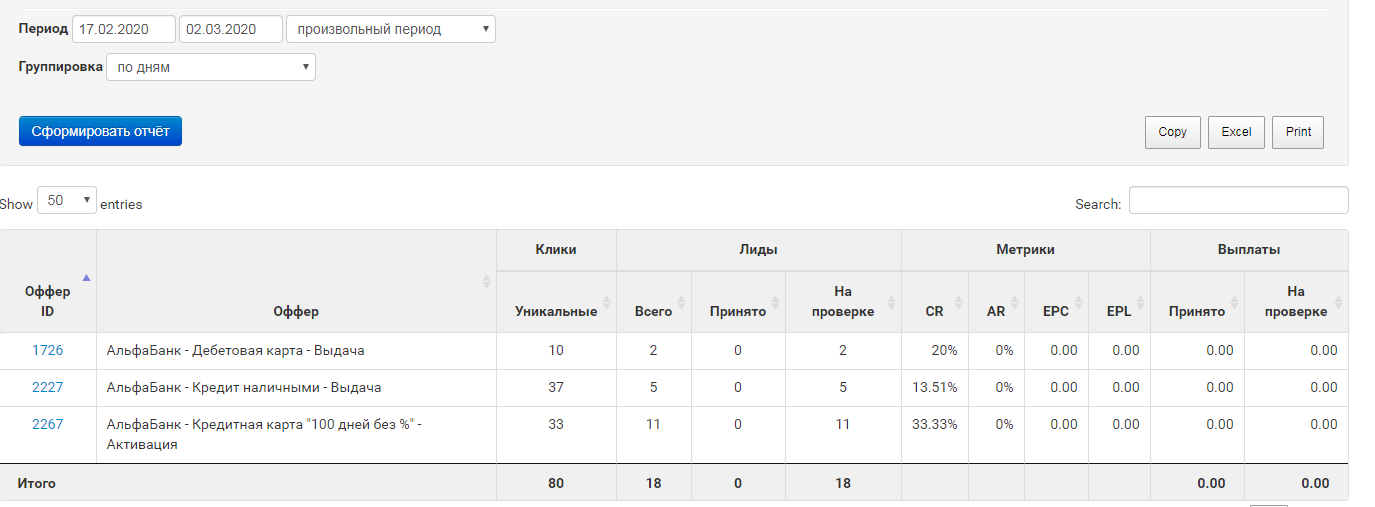Copy the table with Copy button
This screenshot has height=507, width=1375.
(x=1172, y=132)
